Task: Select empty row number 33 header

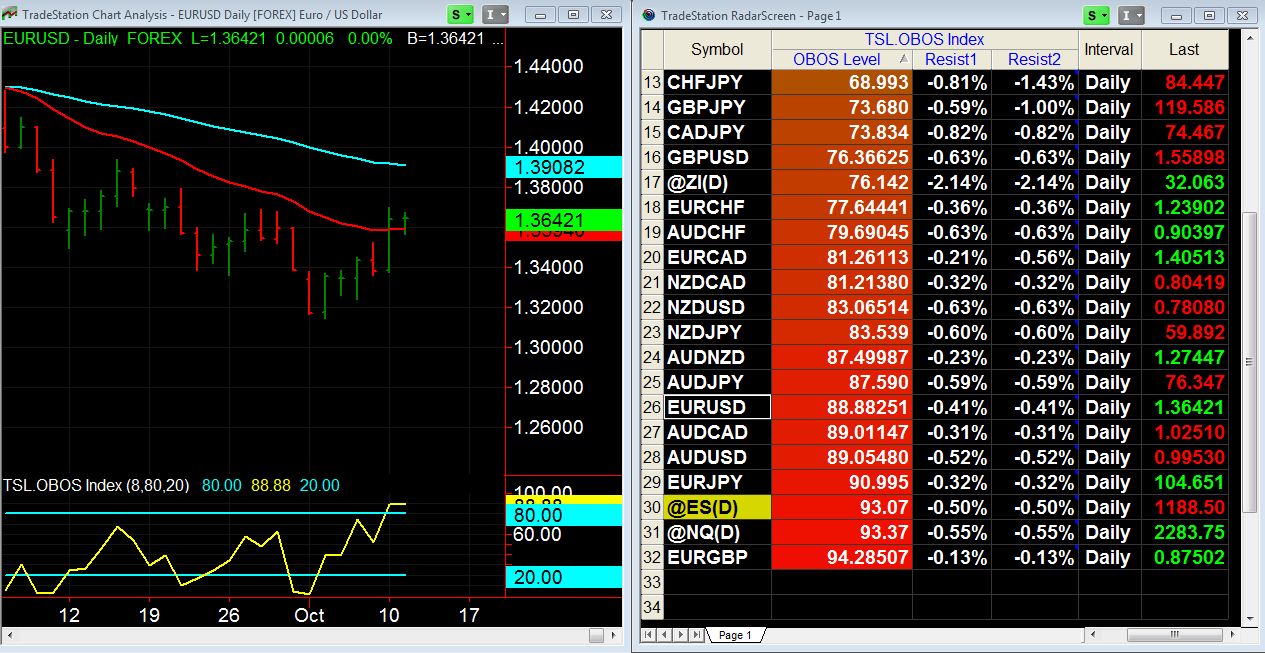Action: point(652,582)
